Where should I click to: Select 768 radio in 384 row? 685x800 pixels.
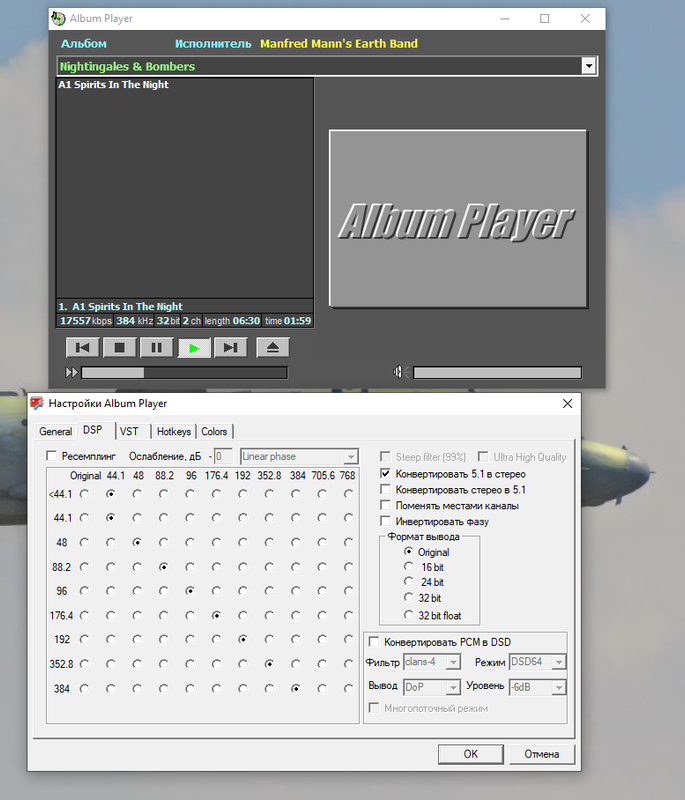click(348, 689)
